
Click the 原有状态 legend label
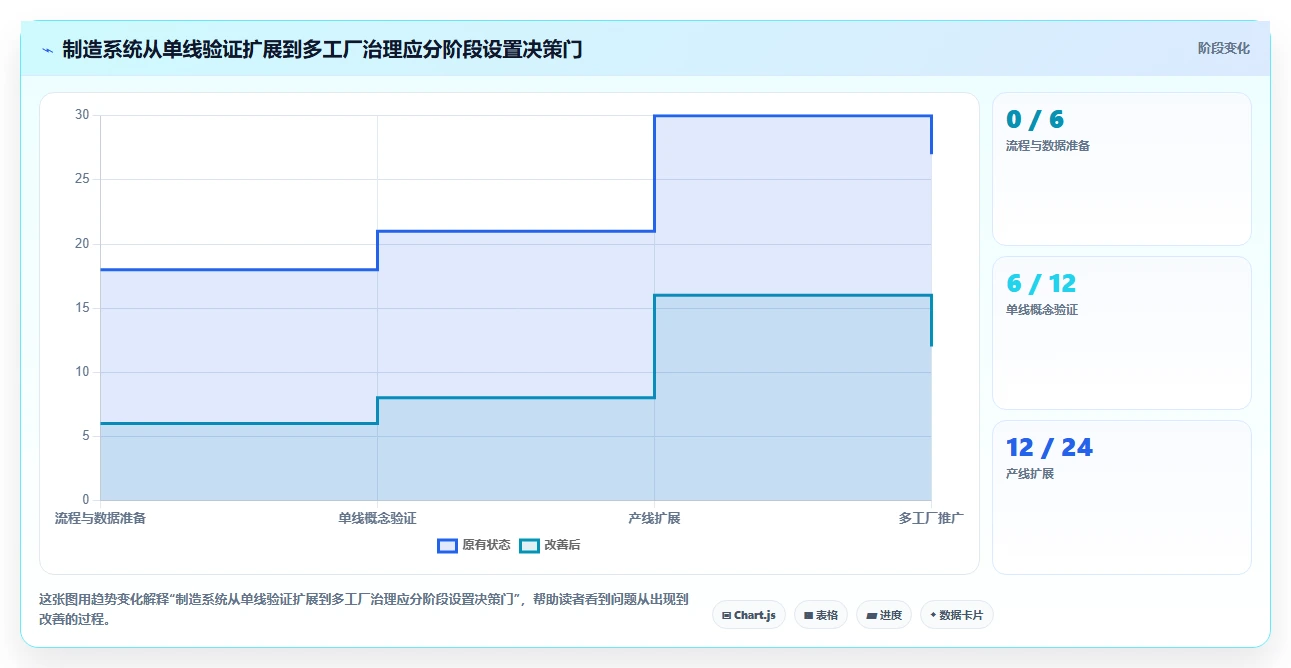(x=486, y=545)
